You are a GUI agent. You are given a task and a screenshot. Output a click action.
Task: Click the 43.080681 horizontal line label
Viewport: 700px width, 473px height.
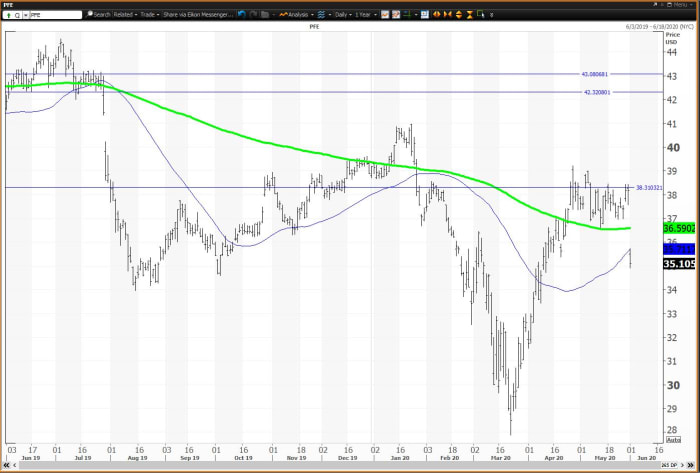point(595,74)
